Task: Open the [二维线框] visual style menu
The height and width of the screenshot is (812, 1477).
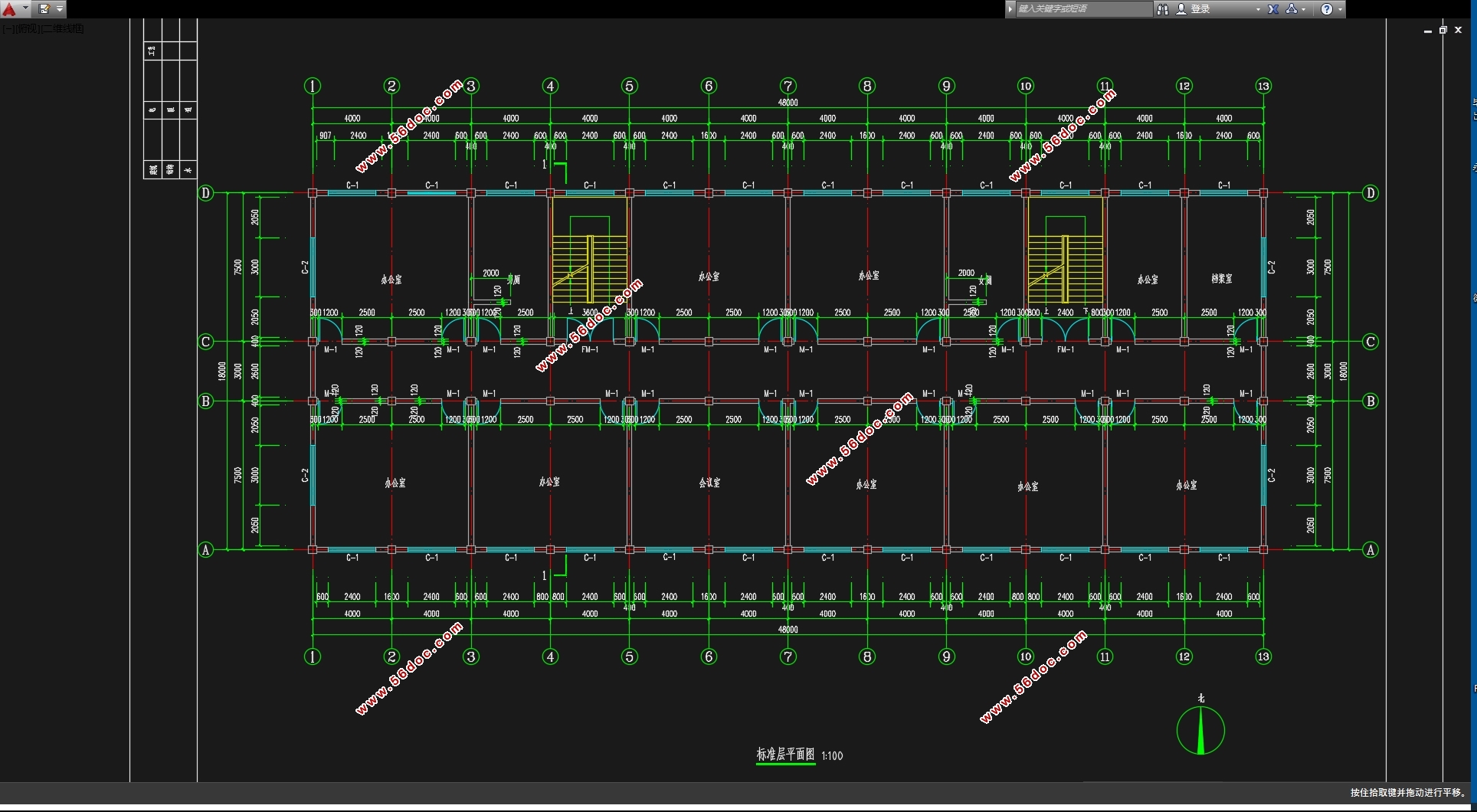Action: (x=63, y=29)
